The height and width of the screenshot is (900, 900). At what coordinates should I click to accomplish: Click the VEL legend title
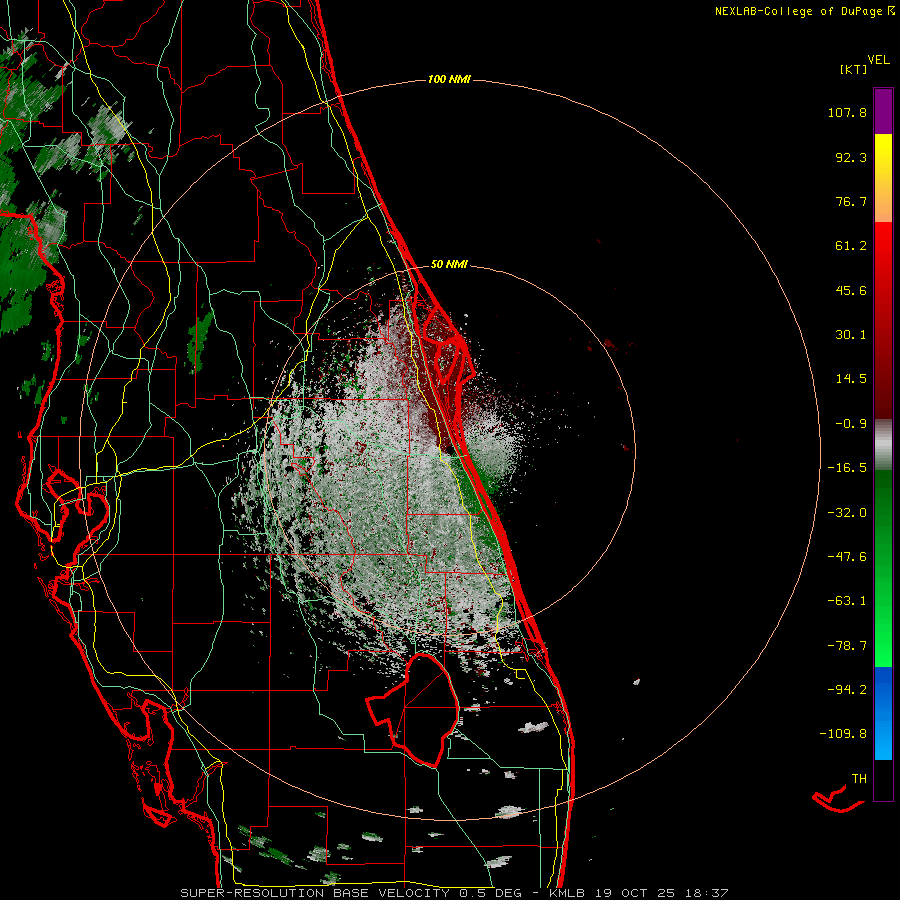pos(879,60)
